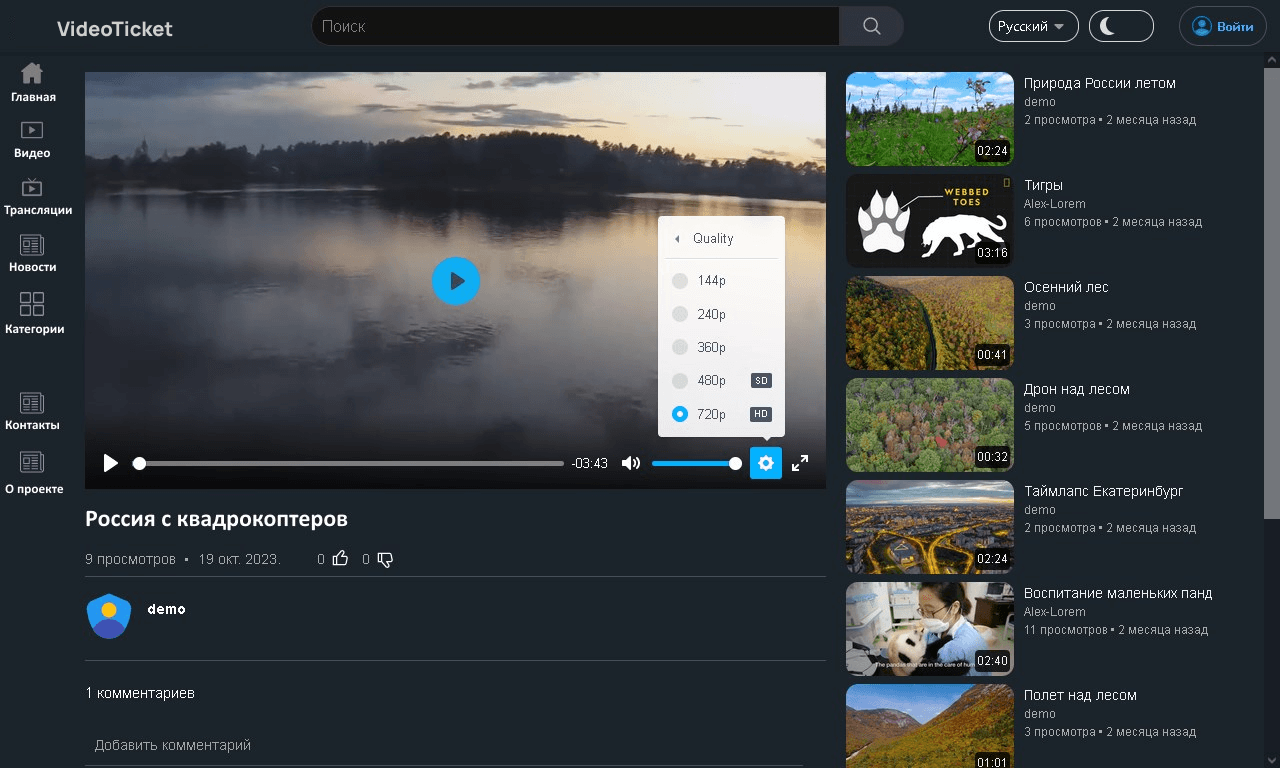Like the video with thumbs up
Image resolution: width=1280 pixels, height=768 pixels.
tap(340, 559)
